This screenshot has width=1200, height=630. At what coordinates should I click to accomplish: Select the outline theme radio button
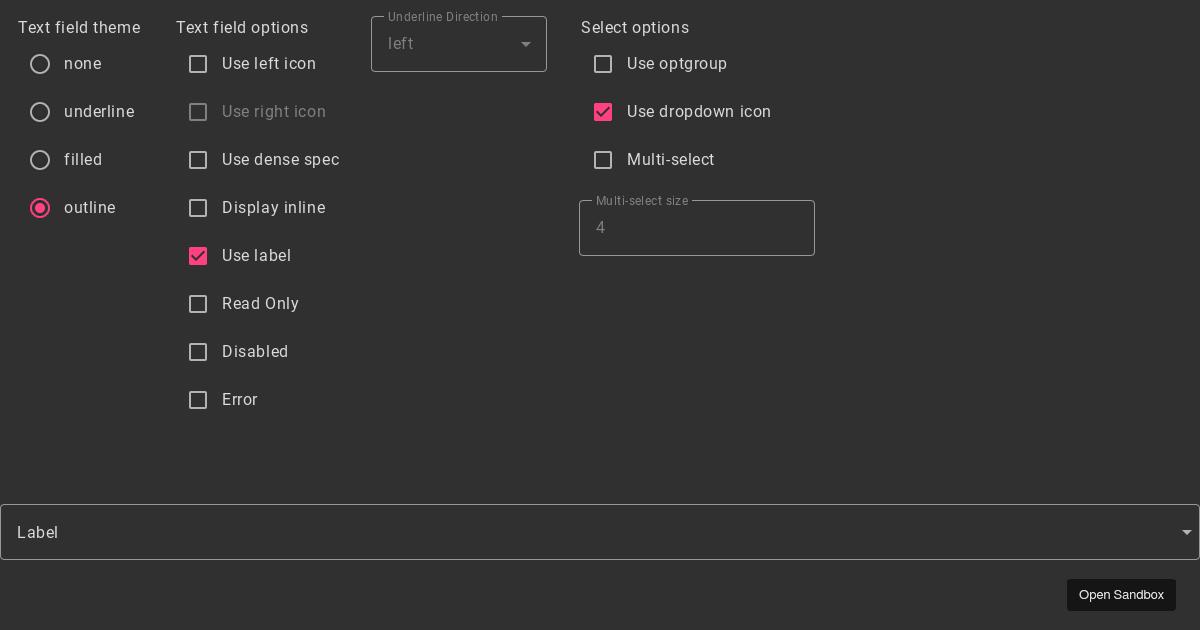point(40,208)
